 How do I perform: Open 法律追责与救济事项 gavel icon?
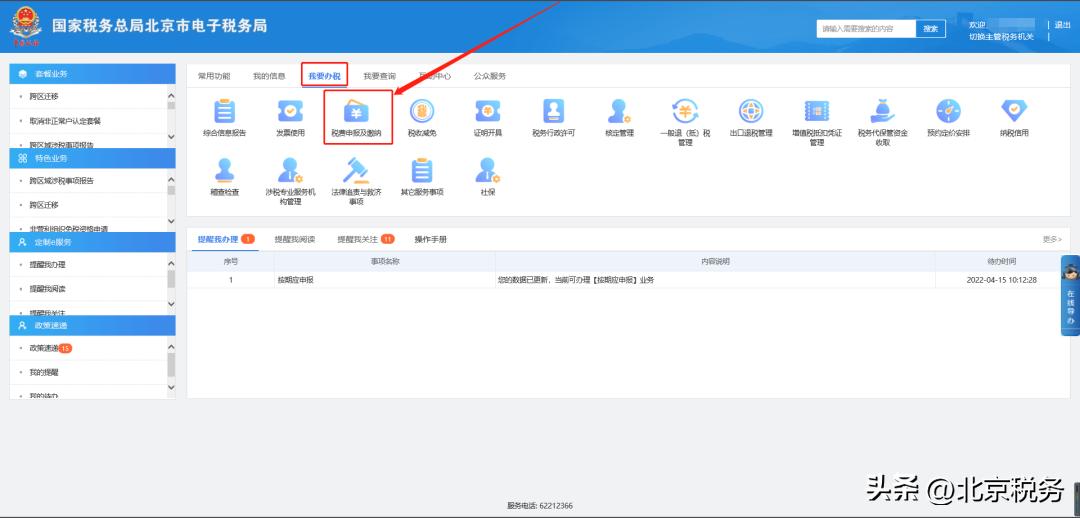point(356,170)
